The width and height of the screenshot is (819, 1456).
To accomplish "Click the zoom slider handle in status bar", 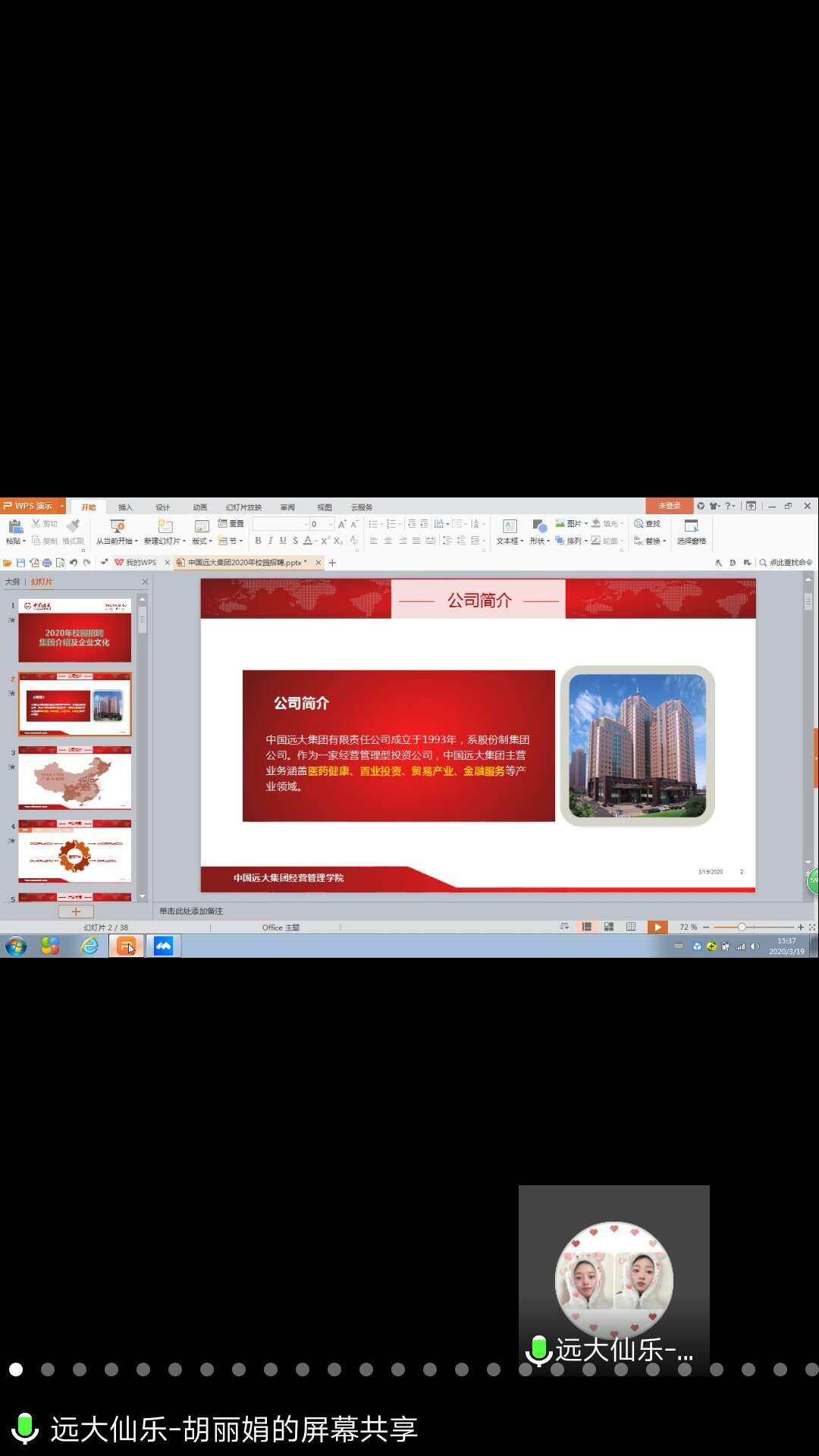I will click(742, 927).
